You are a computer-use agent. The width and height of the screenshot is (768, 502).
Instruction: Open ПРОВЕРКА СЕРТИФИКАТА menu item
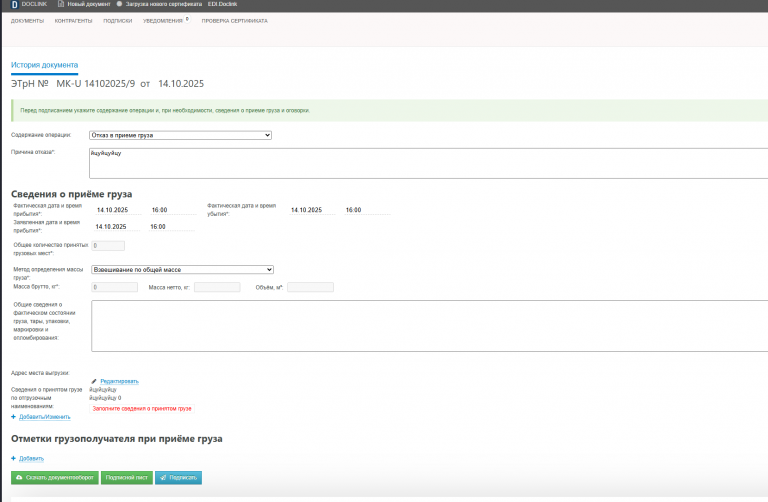[235, 21]
